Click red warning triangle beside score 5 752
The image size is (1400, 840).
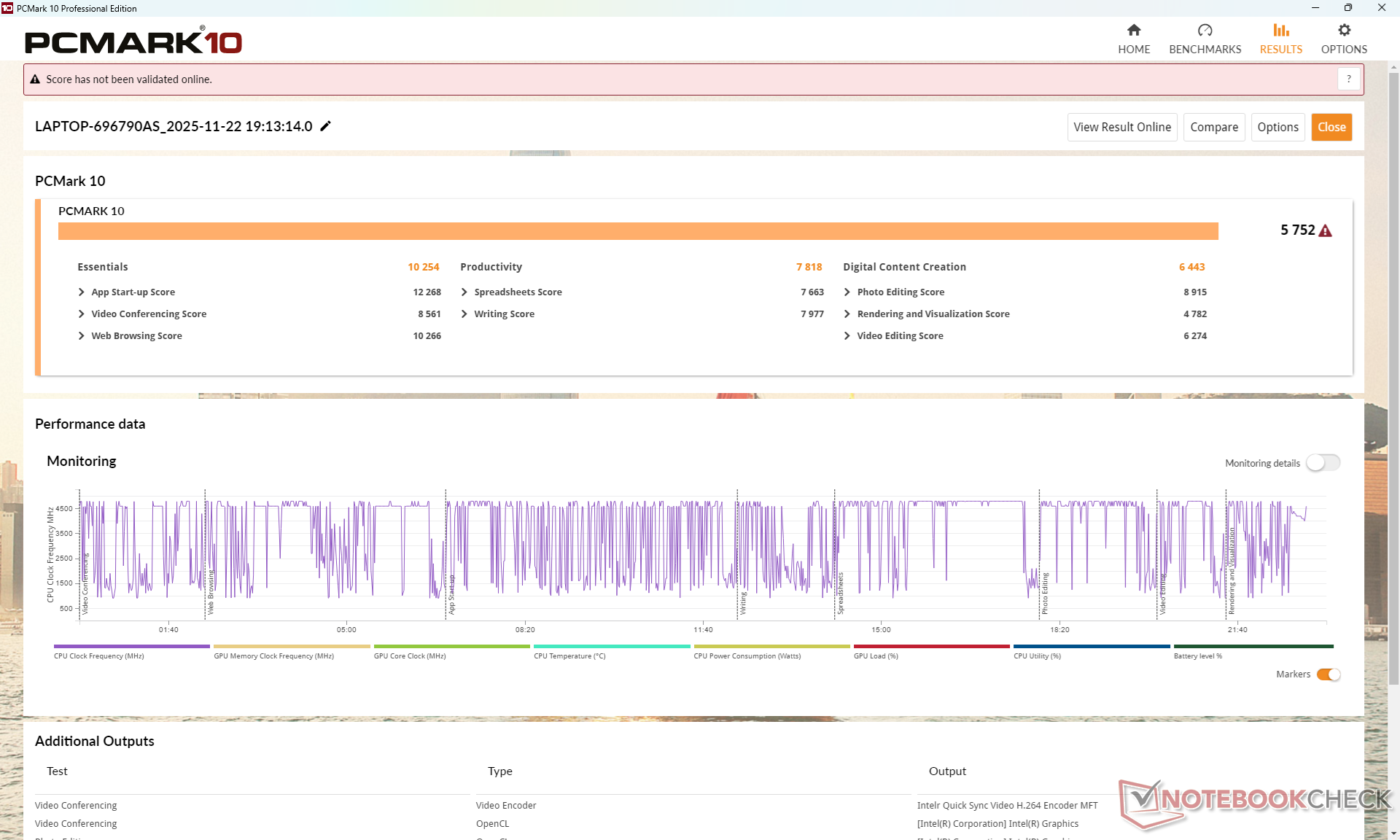click(x=1326, y=231)
